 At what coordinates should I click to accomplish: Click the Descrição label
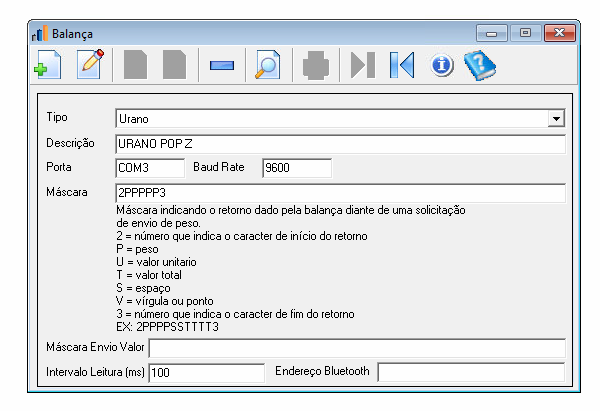pyautogui.click(x=70, y=143)
